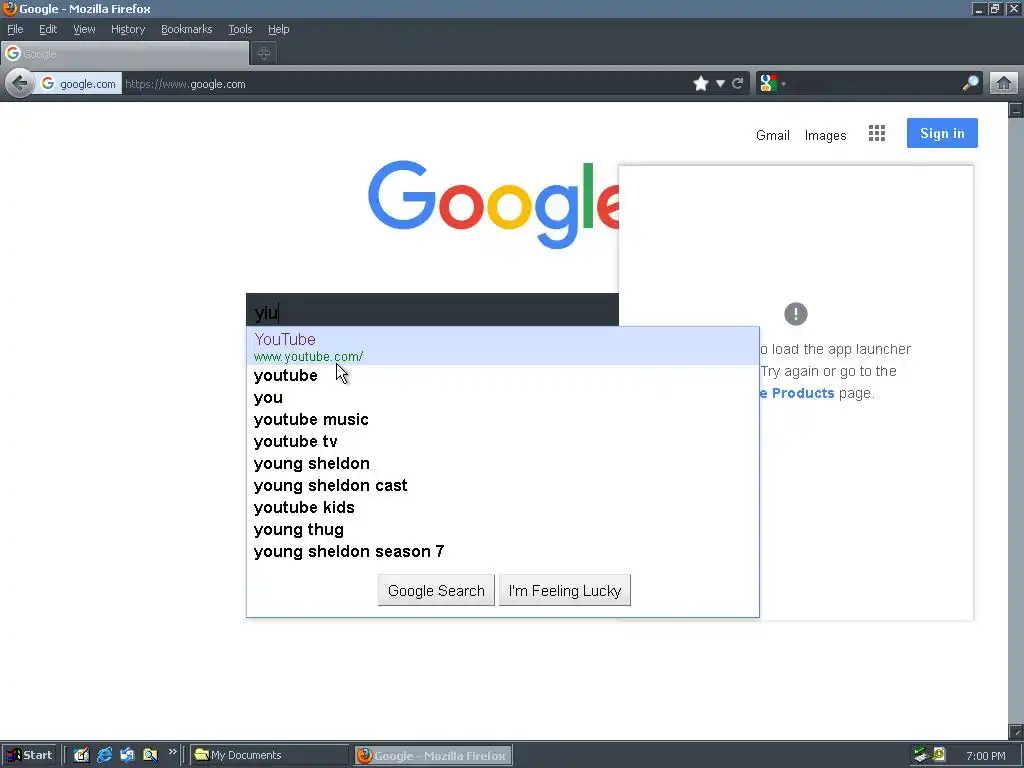
Task: Click the Google search text field
Action: pyautogui.click(x=432, y=312)
